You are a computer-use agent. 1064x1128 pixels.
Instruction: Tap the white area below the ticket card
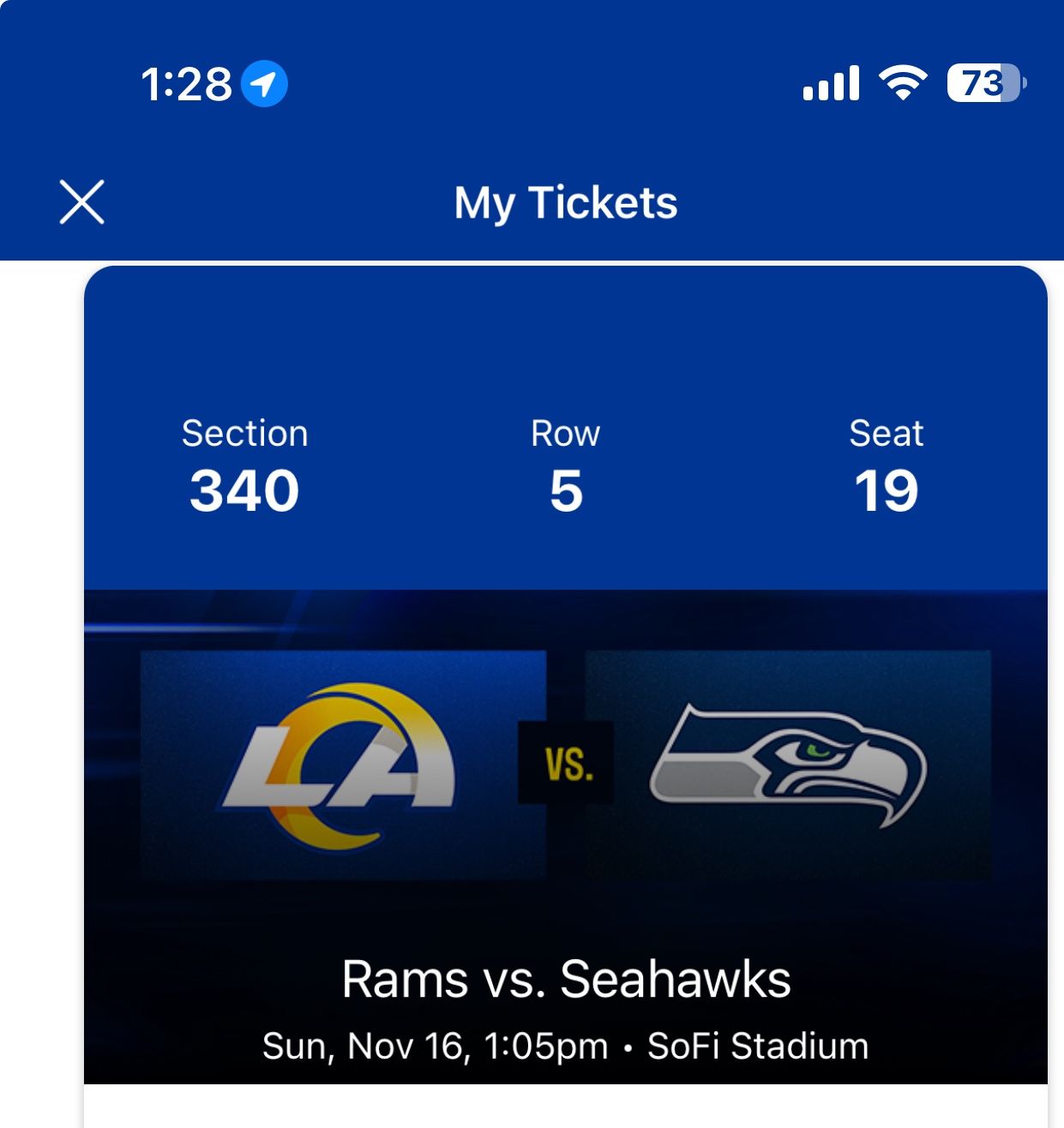coord(566,1107)
